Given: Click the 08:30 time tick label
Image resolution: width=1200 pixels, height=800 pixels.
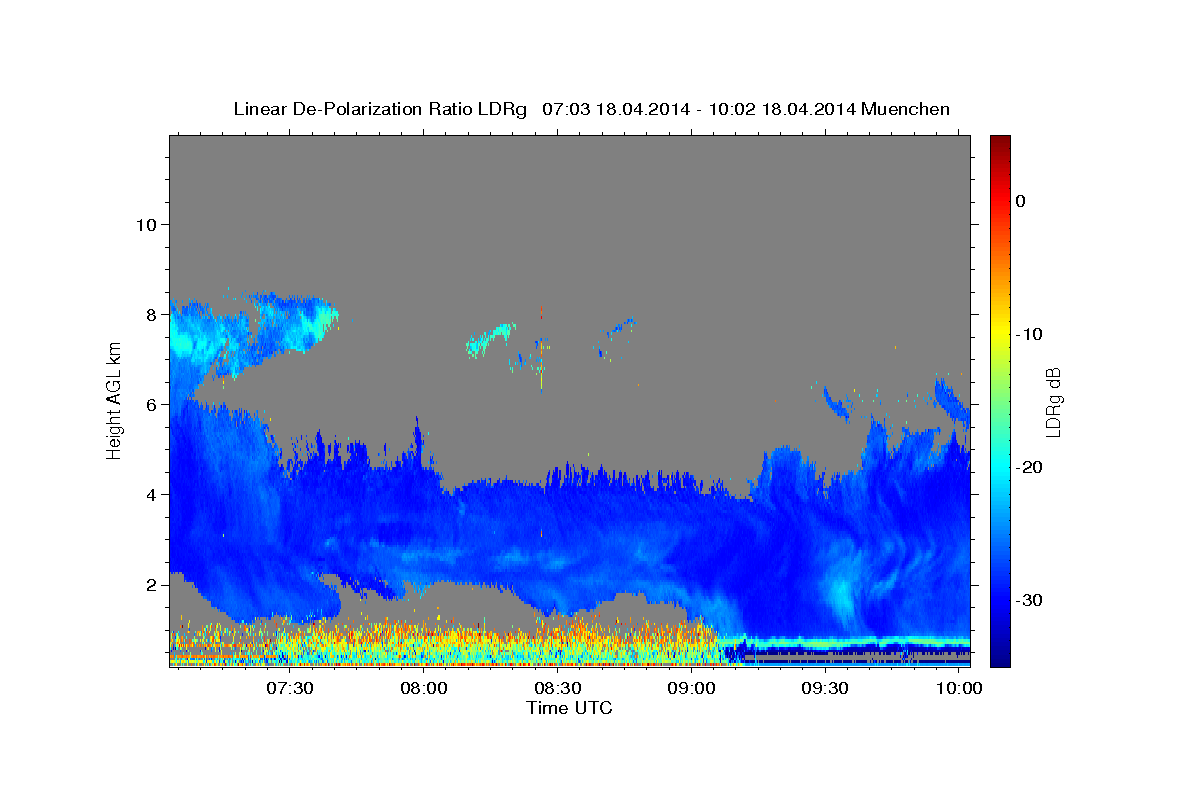Looking at the screenshot, I should [x=558, y=689].
